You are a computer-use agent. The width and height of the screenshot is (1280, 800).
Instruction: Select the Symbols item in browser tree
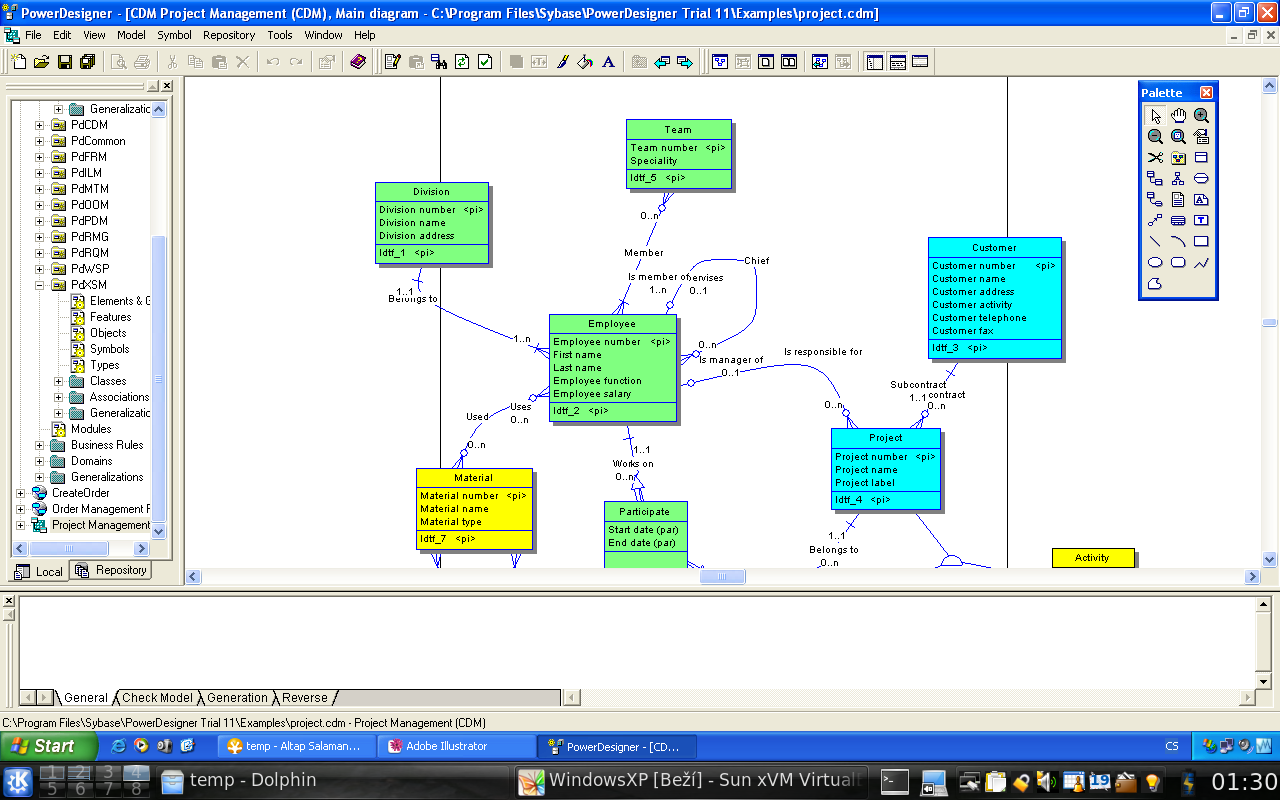click(109, 349)
